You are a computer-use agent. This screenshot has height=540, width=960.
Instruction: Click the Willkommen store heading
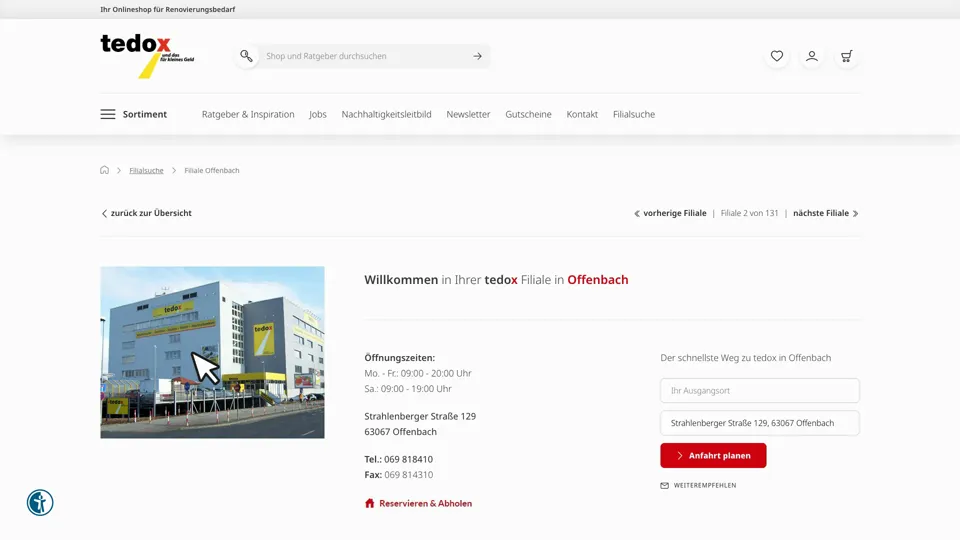tap(496, 280)
